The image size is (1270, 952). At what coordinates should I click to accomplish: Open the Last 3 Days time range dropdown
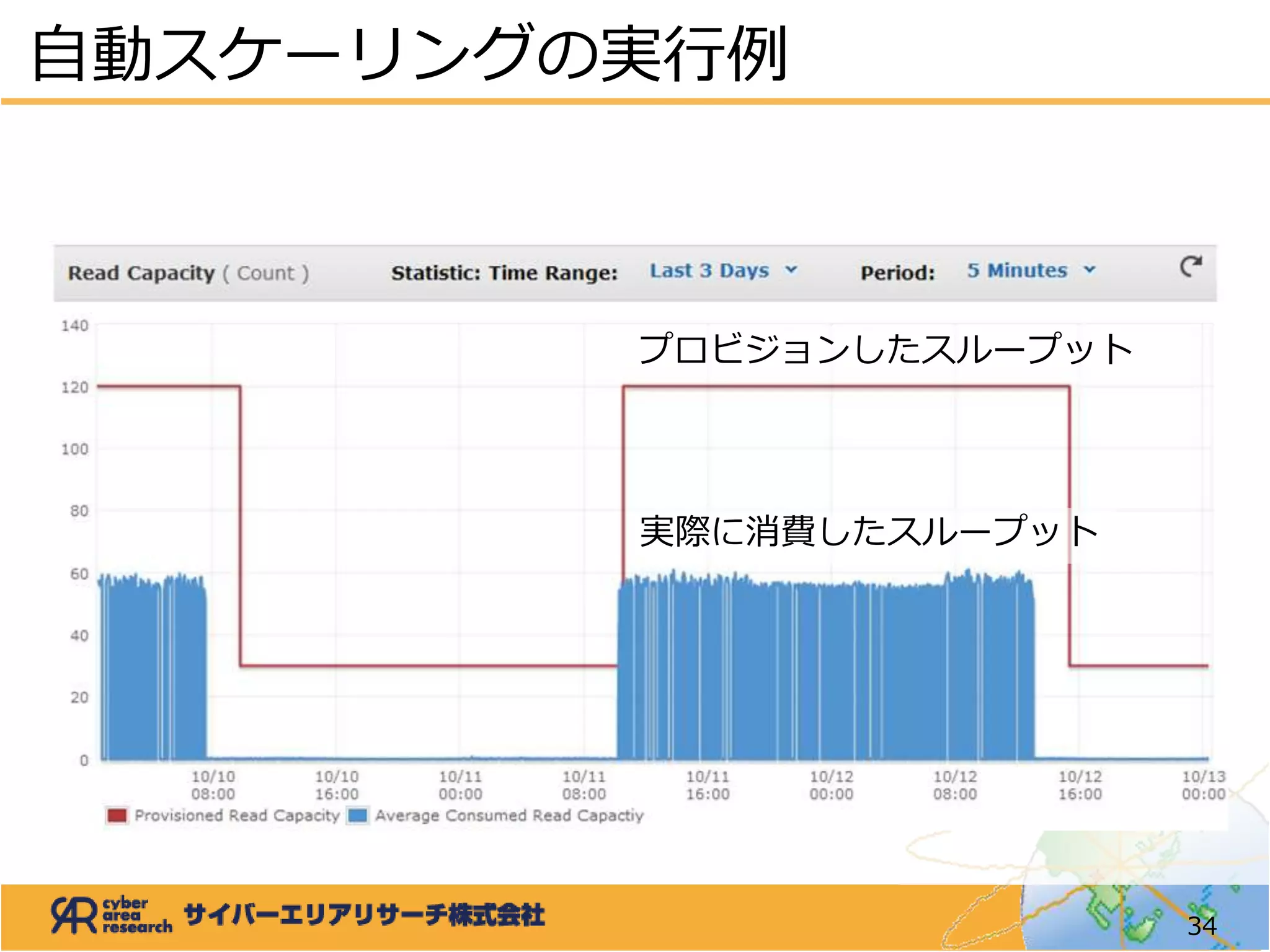(723, 271)
